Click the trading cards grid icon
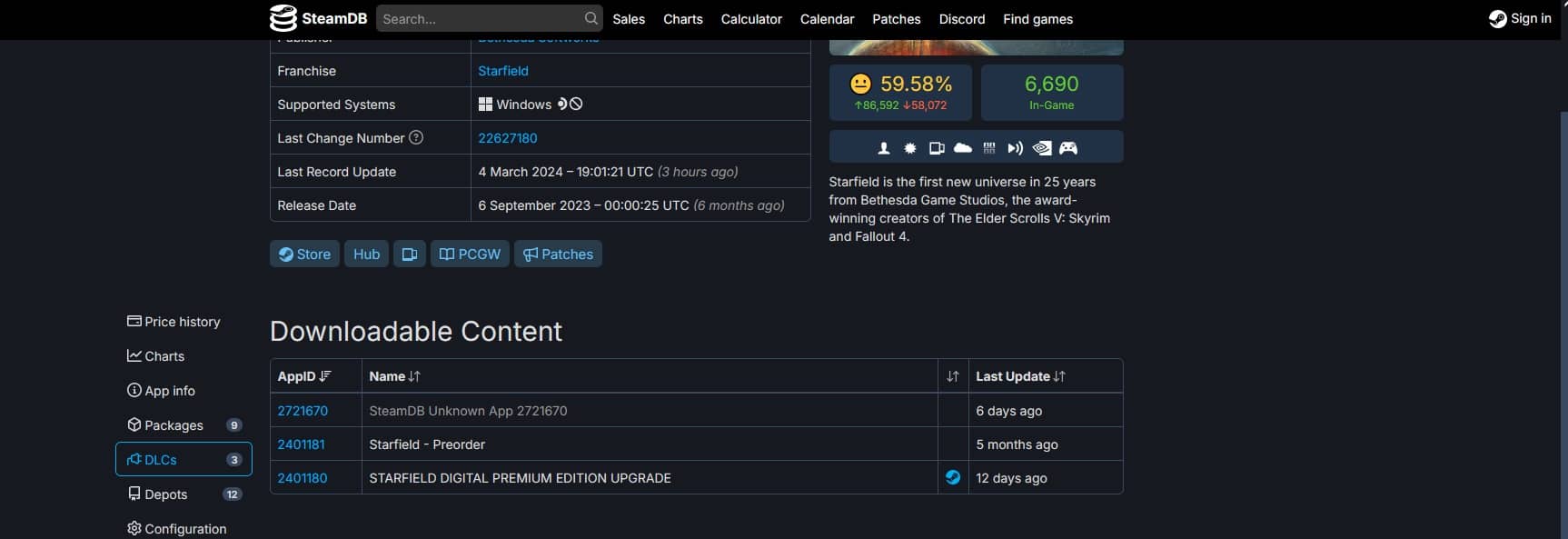The height and width of the screenshot is (539, 1568). tap(989, 148)
